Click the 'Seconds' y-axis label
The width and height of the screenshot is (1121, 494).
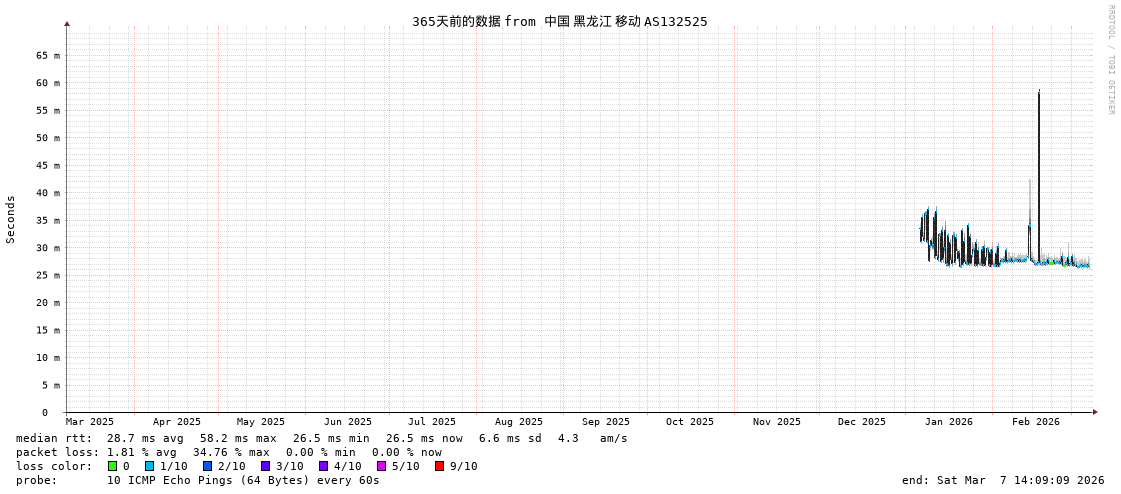click(x=11, y=219)
